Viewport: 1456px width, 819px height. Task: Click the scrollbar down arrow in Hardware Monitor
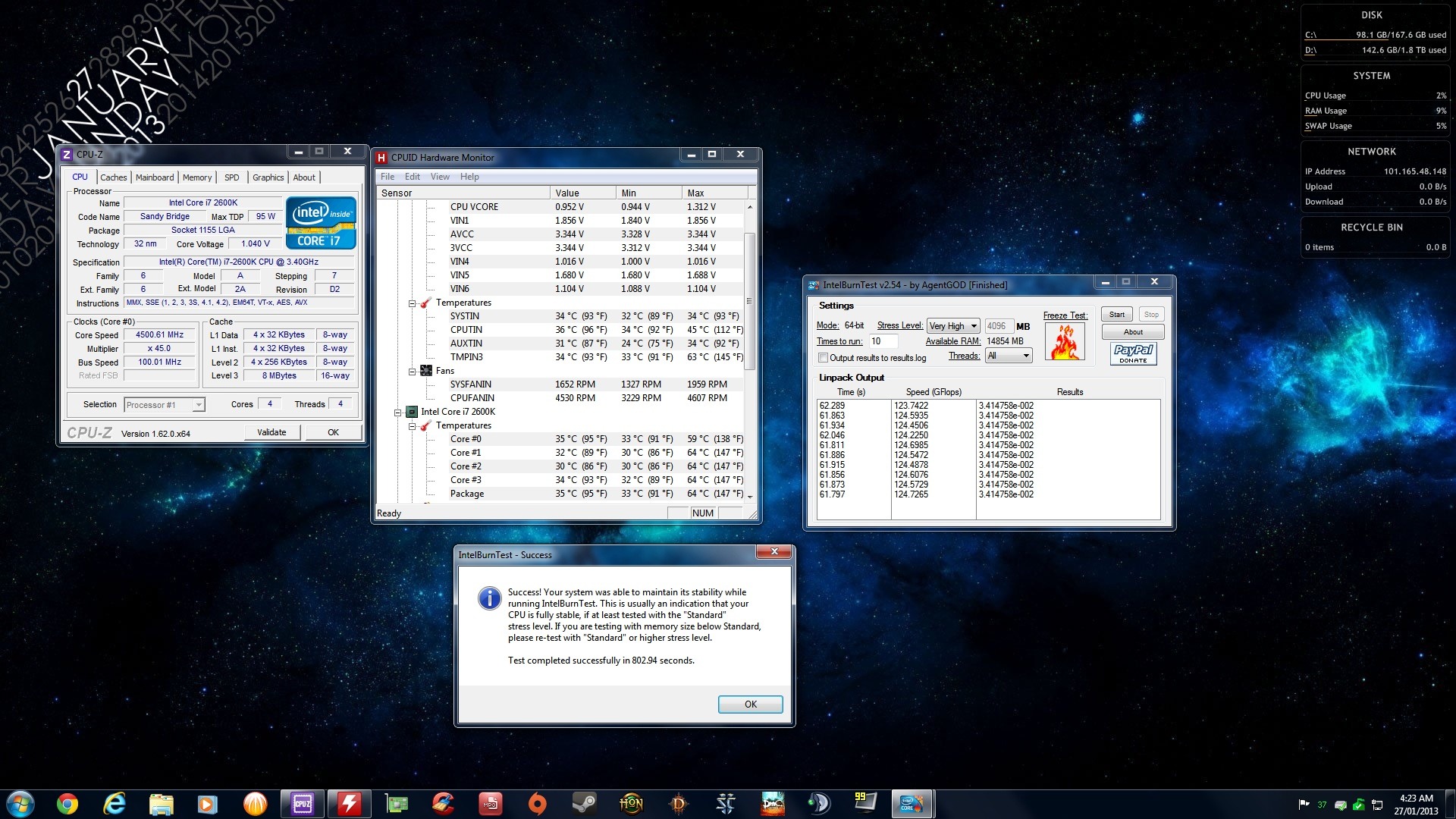pos(750,497)
